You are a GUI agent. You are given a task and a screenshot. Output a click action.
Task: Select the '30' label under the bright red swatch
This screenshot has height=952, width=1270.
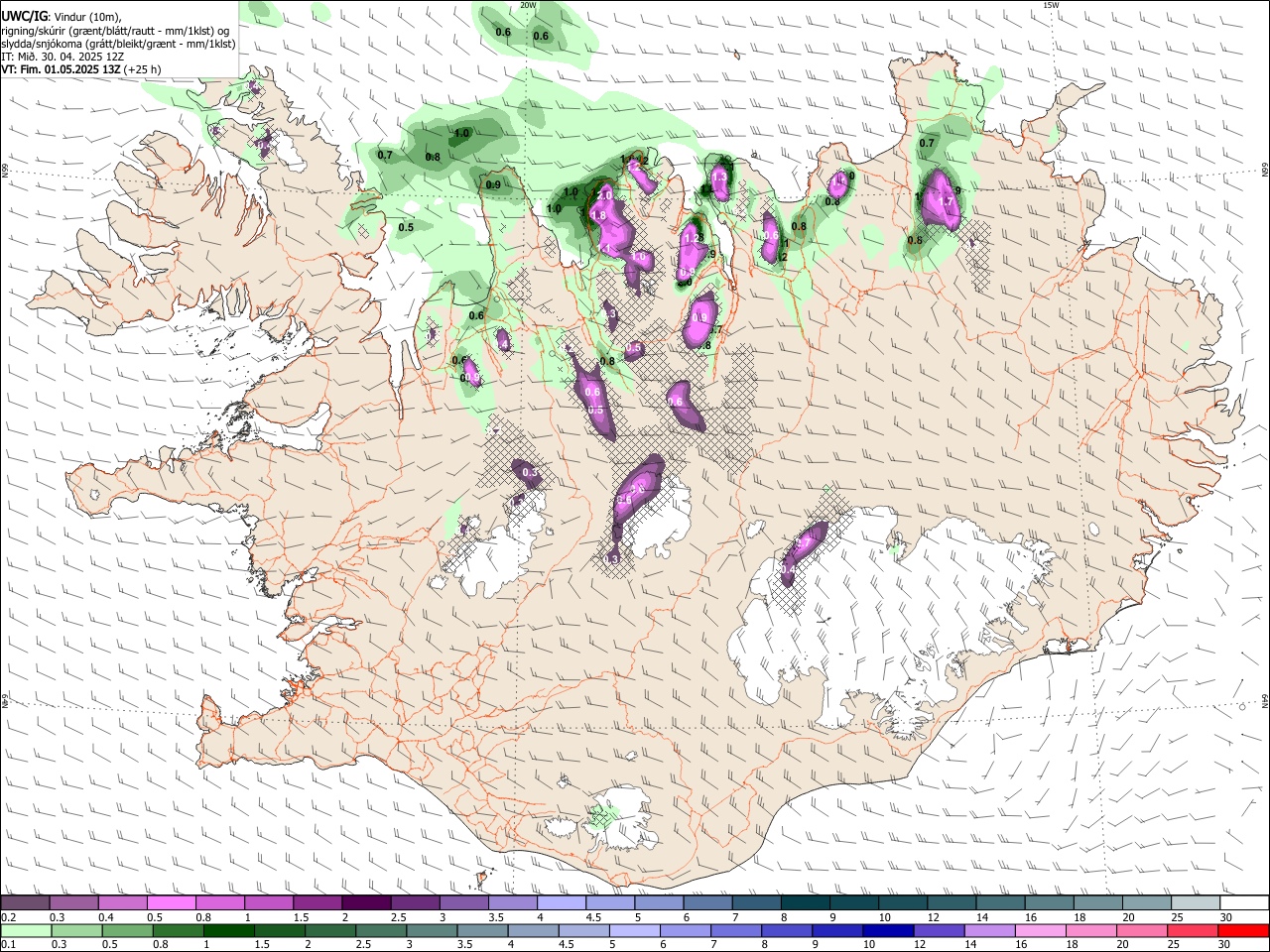1226,945
